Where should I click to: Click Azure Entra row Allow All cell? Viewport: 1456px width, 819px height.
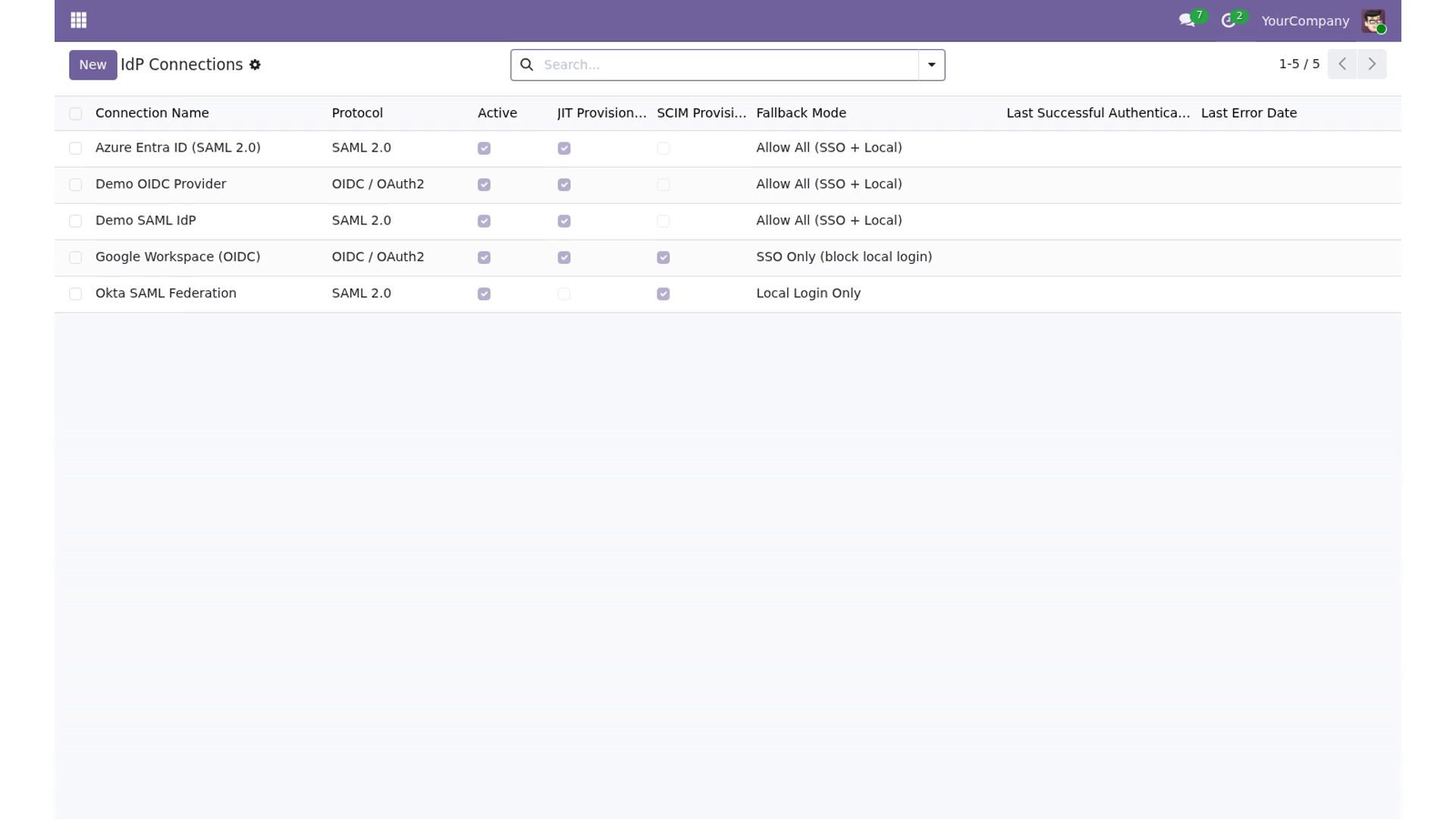pyautogui.click(x=829, y=148)
